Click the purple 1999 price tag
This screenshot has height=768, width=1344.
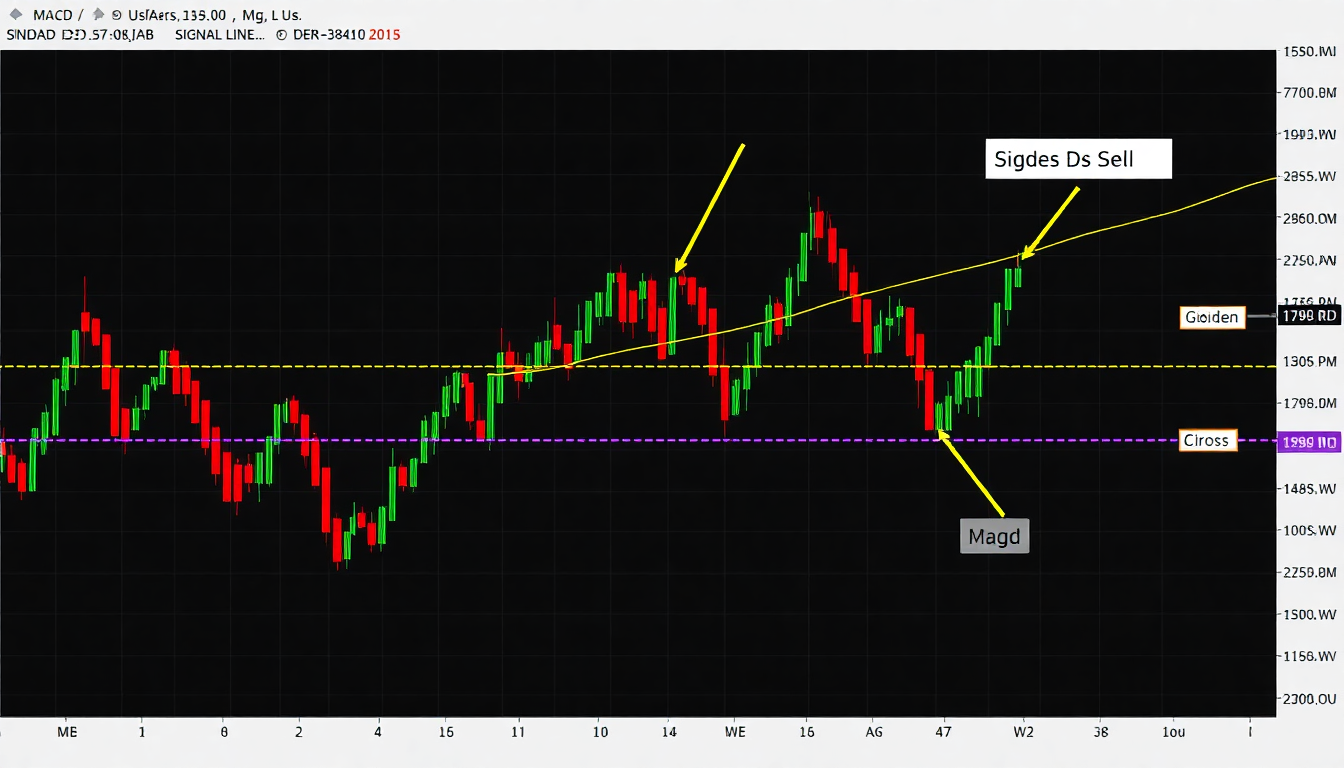(1310, 441)
